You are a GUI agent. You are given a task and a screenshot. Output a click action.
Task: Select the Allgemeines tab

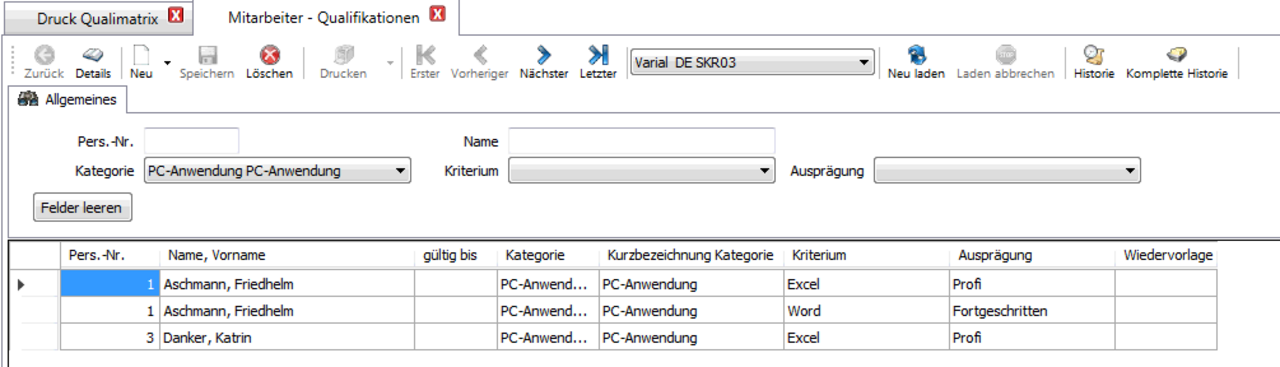pos(68,99)
